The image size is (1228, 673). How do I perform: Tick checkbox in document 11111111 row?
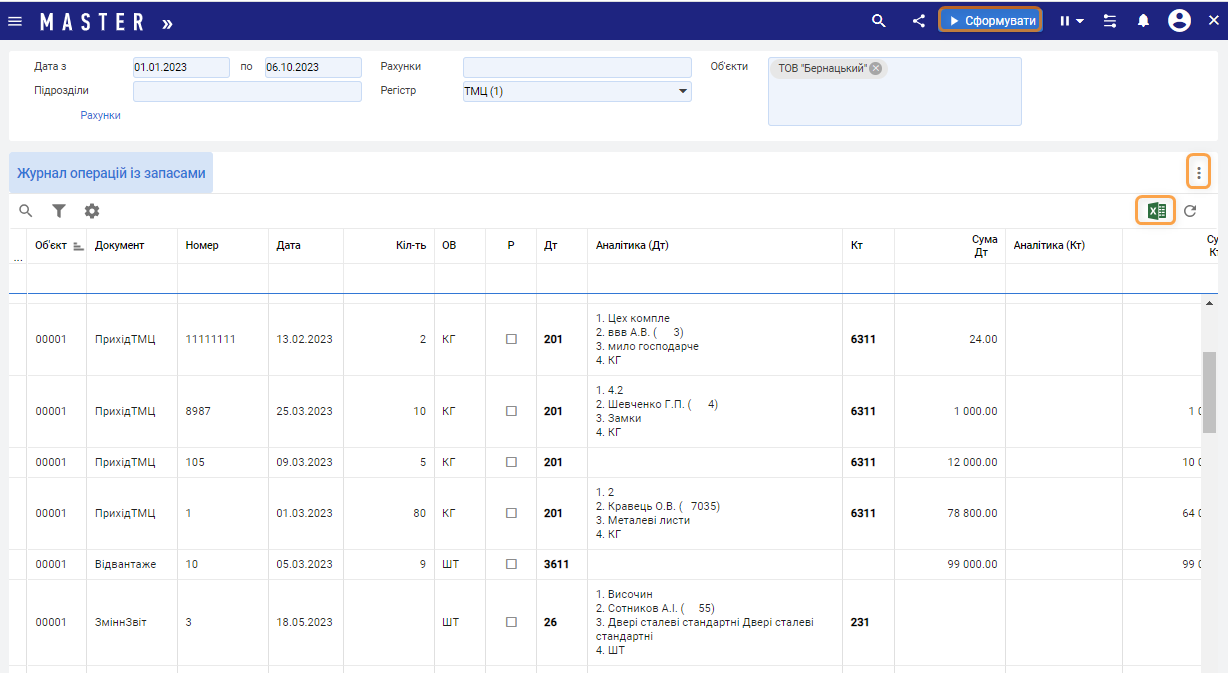[511, 339]
